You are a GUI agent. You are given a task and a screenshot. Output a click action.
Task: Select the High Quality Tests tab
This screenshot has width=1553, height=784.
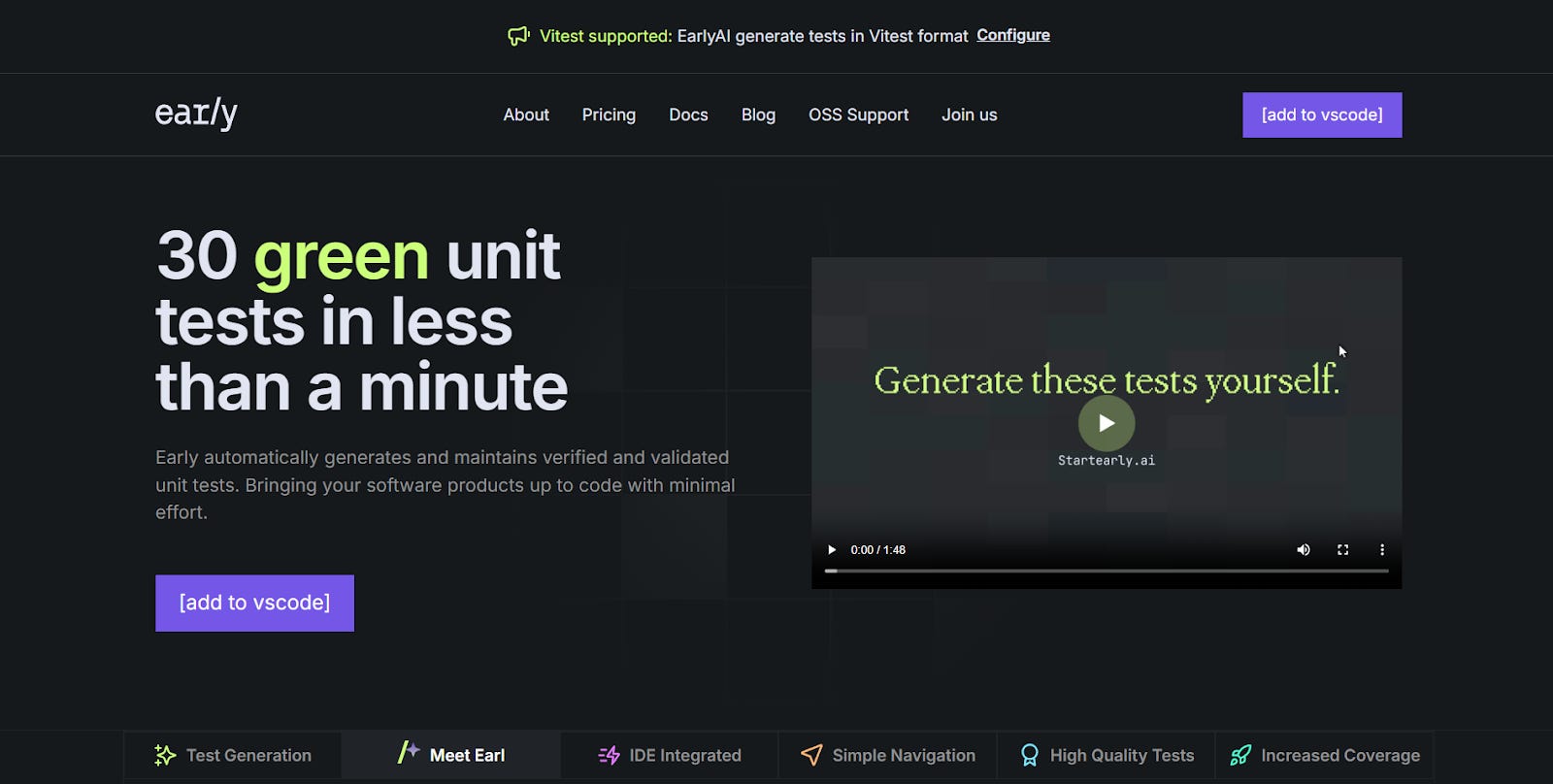click(1107, 755)
